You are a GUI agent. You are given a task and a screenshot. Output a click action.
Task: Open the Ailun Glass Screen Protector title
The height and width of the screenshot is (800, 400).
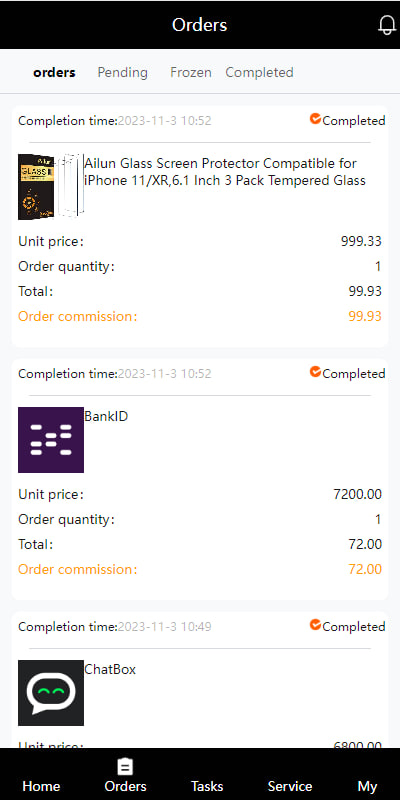225,172
